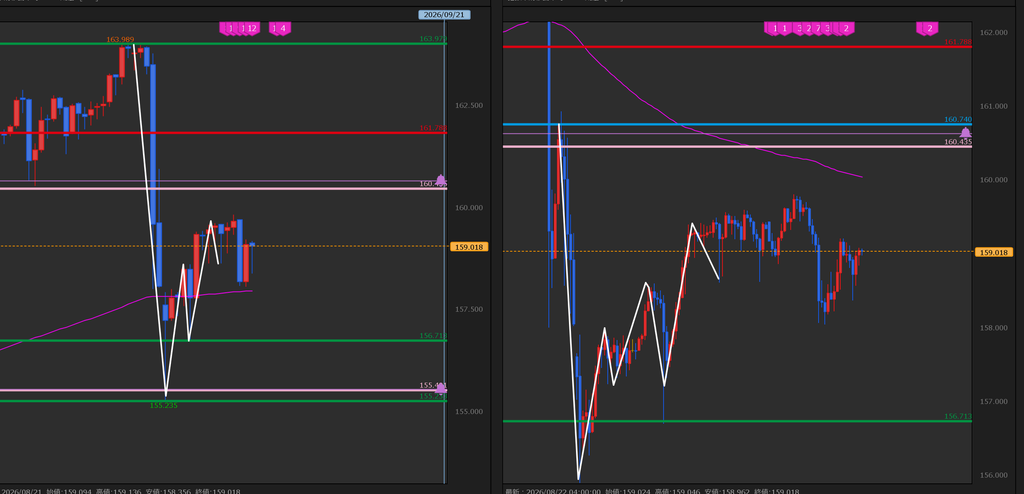Select the orange 159.018 price tag in left chart
Viewport: 1024px width, 494px height.
[469, 246]
